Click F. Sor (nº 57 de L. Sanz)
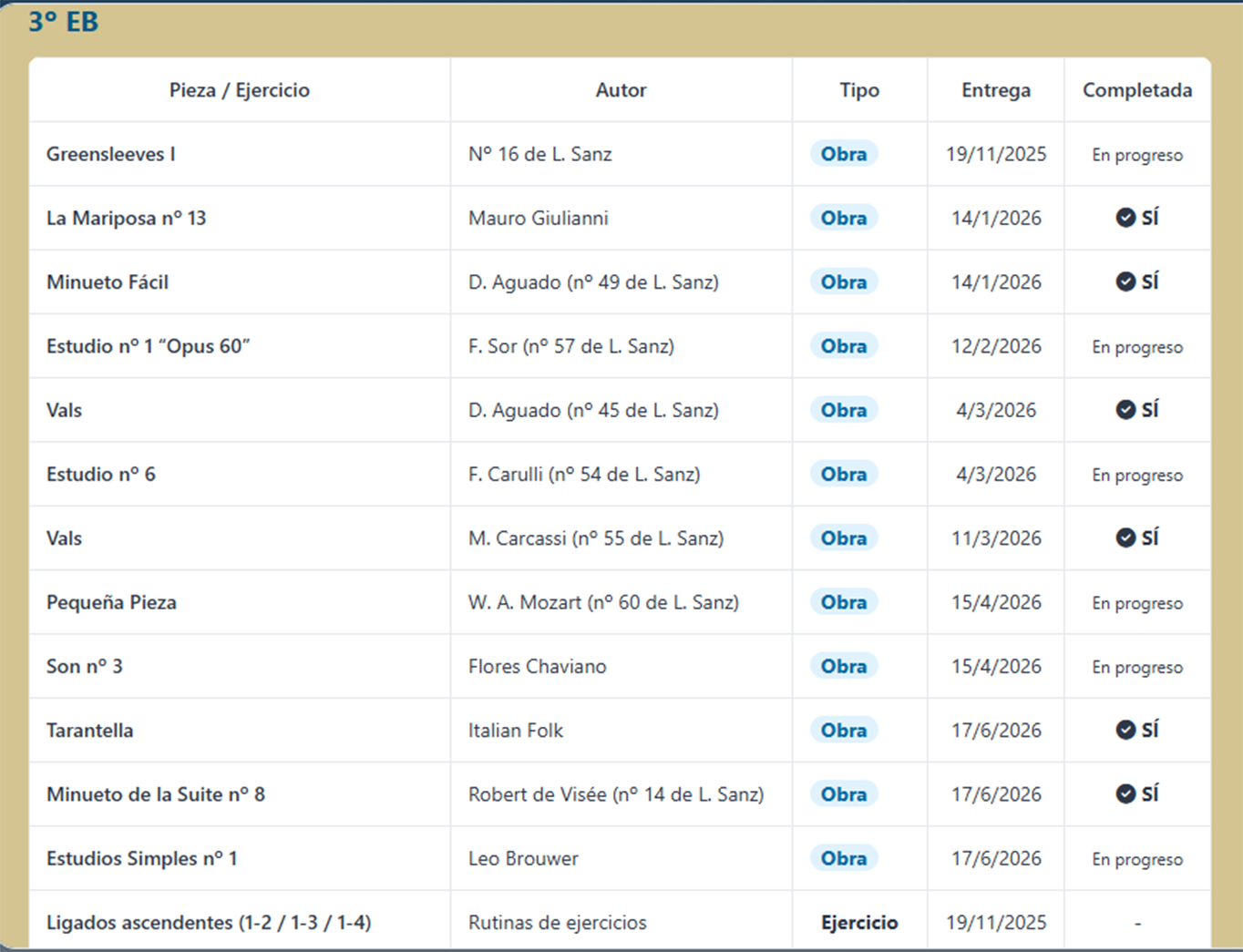 click(x=571, y=346)
